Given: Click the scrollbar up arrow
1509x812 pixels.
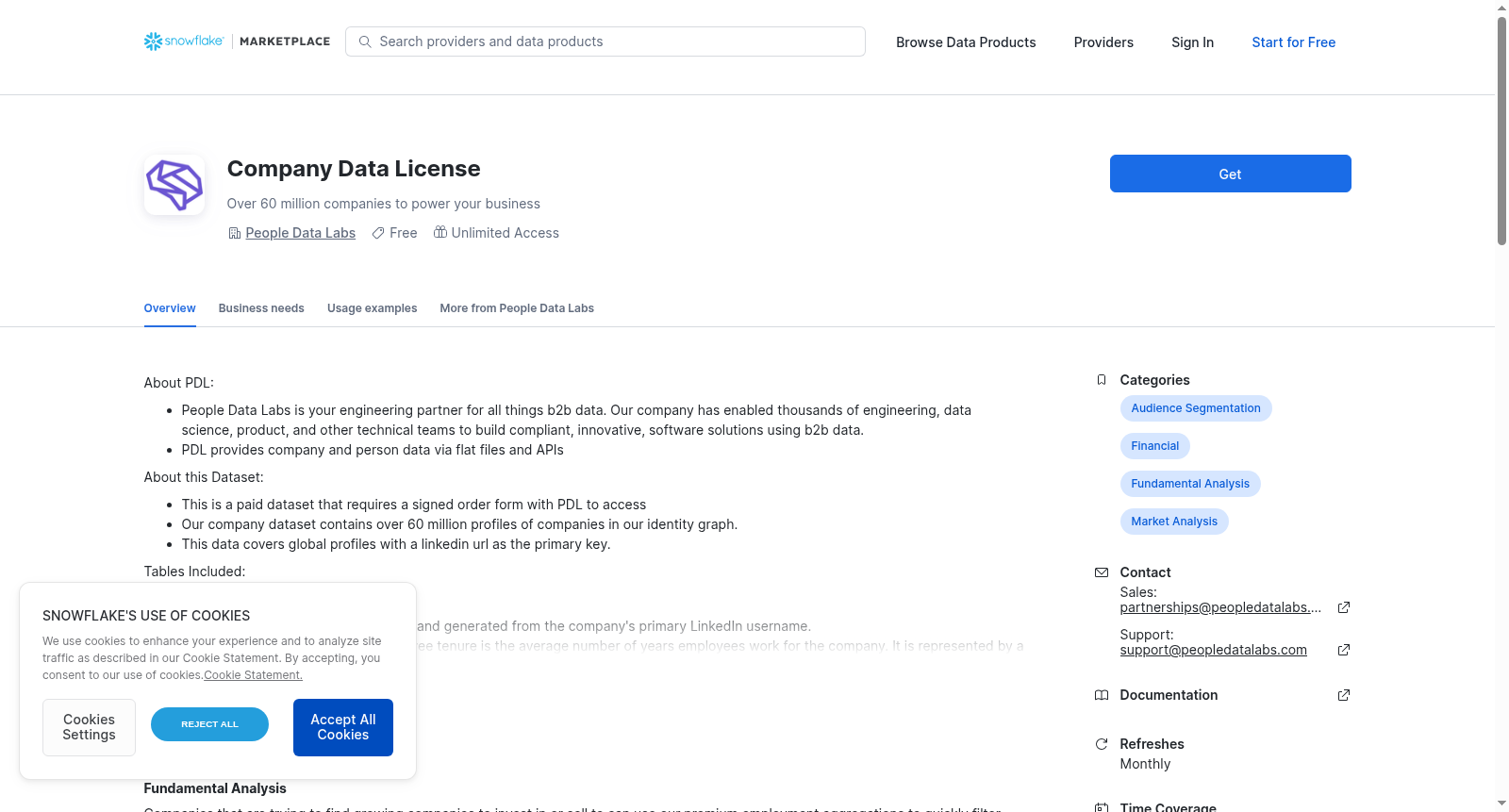Looking at the screenshot, I should coord(1501,8).
